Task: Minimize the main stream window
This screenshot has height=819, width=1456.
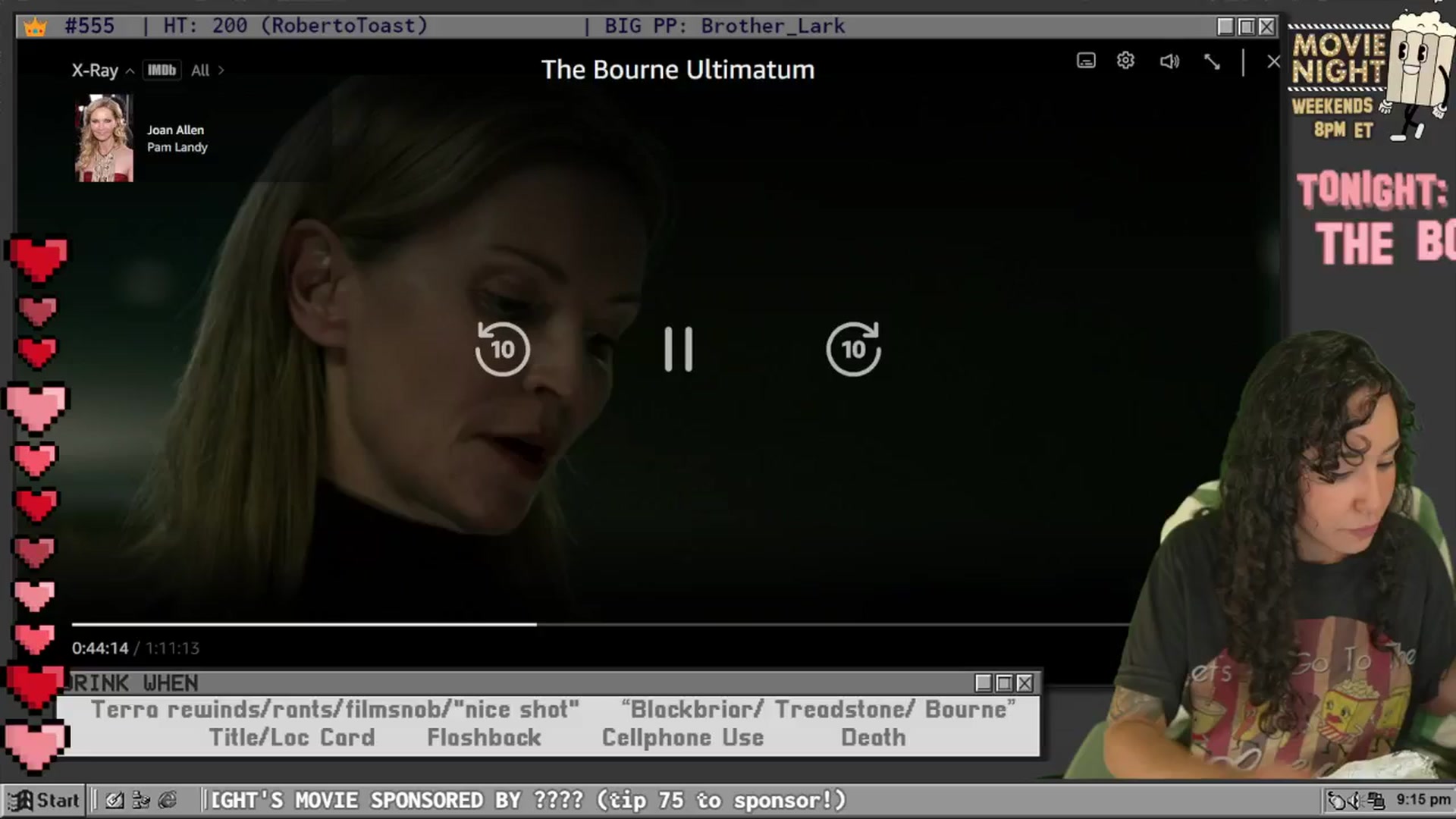Action: (x=1225, y=27)
